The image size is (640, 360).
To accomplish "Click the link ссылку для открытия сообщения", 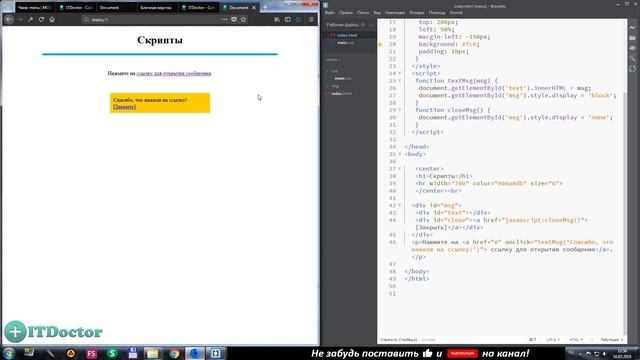I will click(x=174, y=73).
